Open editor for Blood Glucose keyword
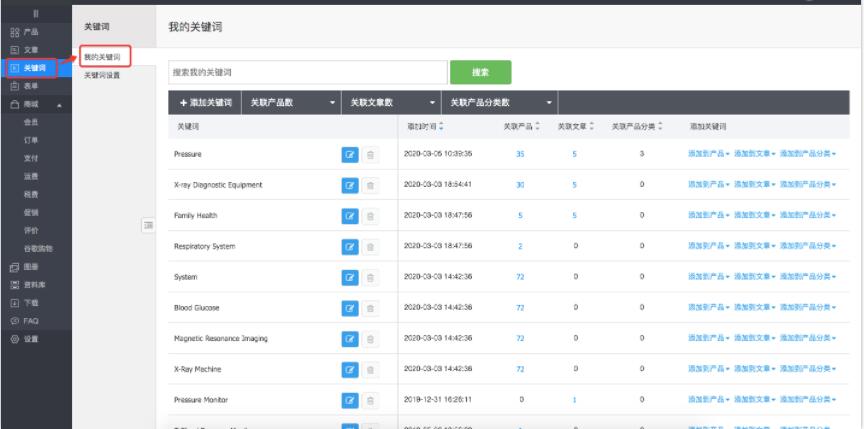This screenshot has width=864, height=429. 350,308
